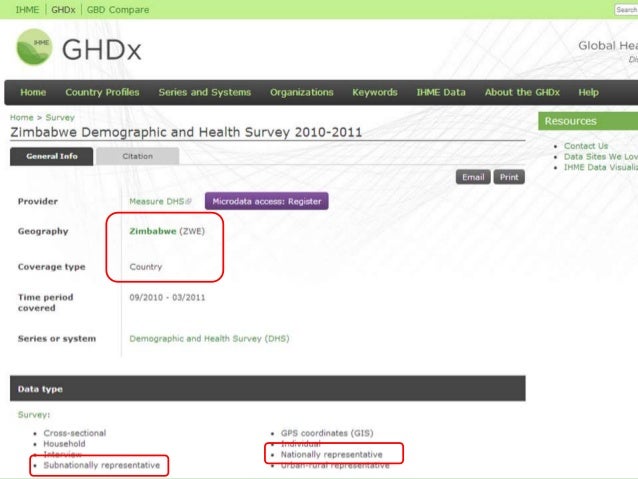Click the page title Zimbabwe Demographic and Health Survey
Screen dimensions: 638x479
[x=186, y=132]
